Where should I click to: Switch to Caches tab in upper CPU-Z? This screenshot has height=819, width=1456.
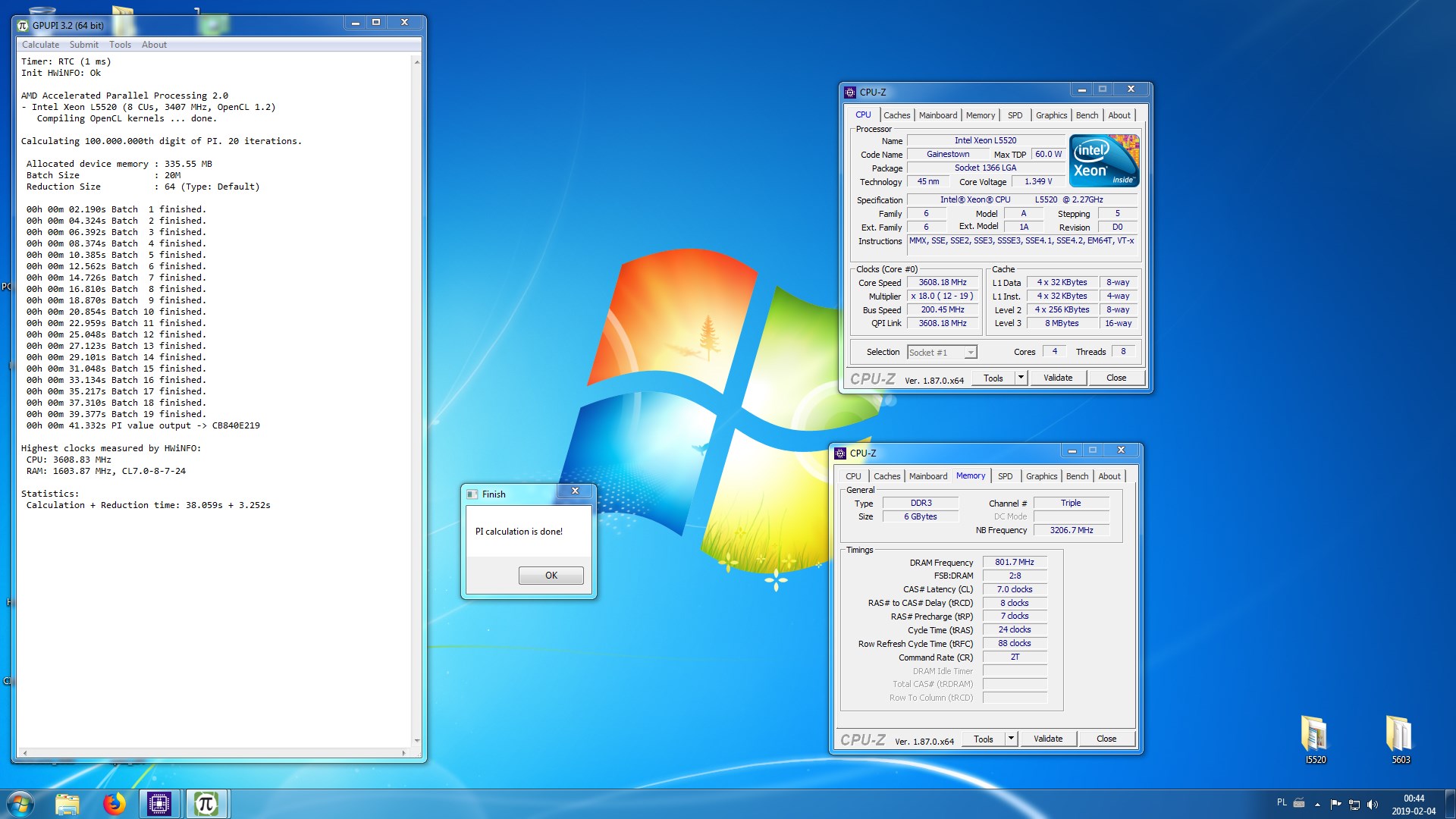pyautogui.click(x=896, y=115)
